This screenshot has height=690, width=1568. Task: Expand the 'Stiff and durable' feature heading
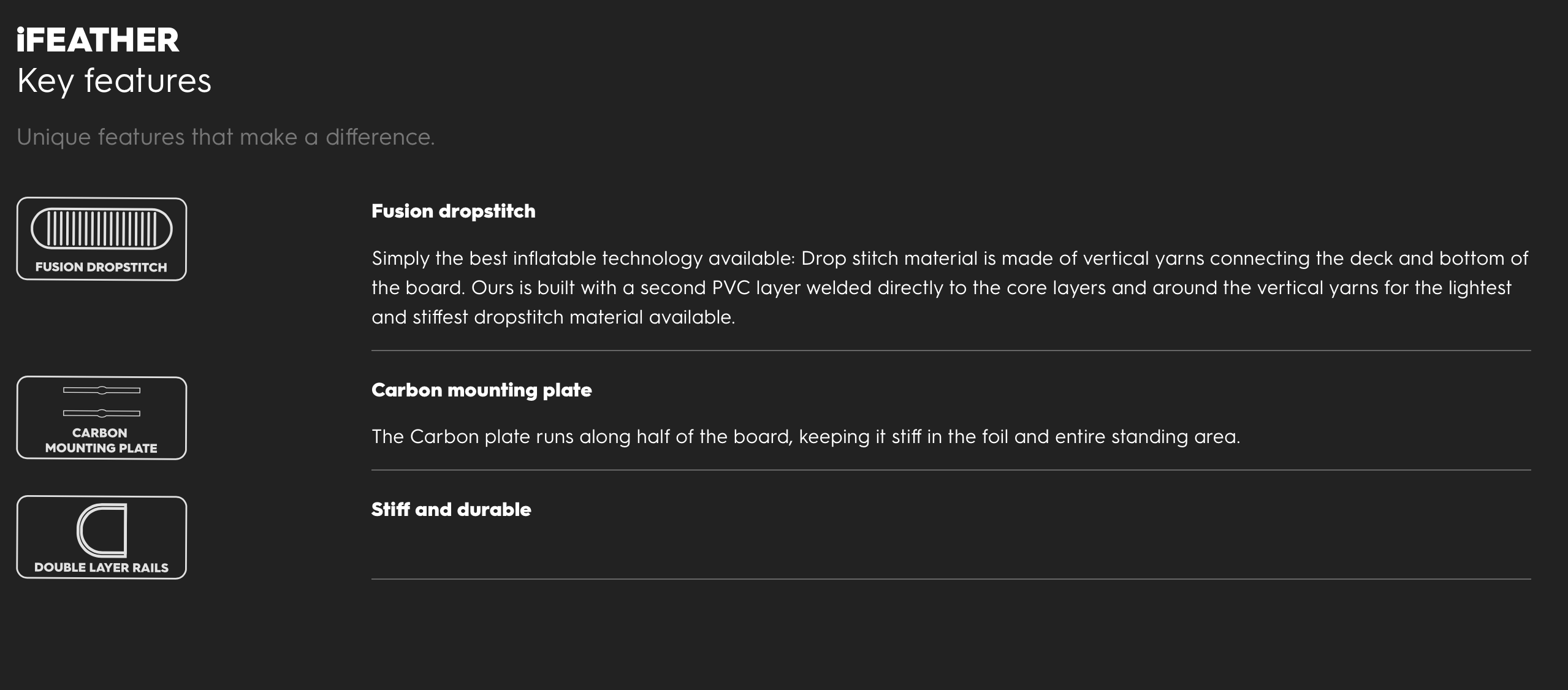pos(451,510)
